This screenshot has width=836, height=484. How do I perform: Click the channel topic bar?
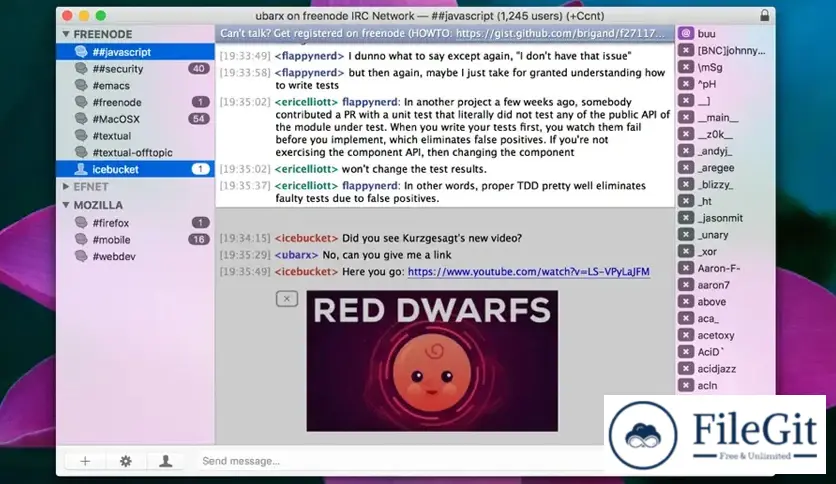tap(445, 34)
